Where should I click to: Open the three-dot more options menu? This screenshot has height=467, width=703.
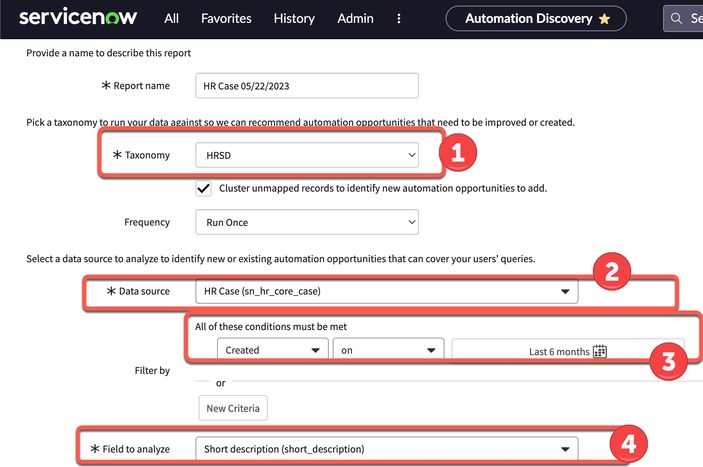click(x=399, y=18)
